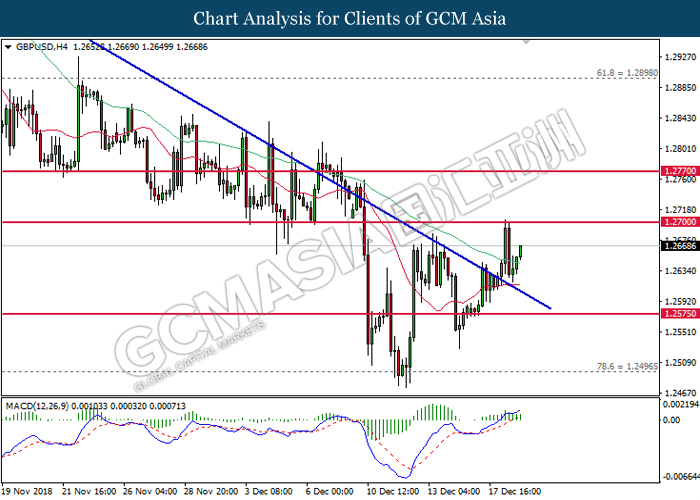700x500 pixels.
Task: Click the 10 Dec 12:00 time label
Action: click(x=393, y=491)
